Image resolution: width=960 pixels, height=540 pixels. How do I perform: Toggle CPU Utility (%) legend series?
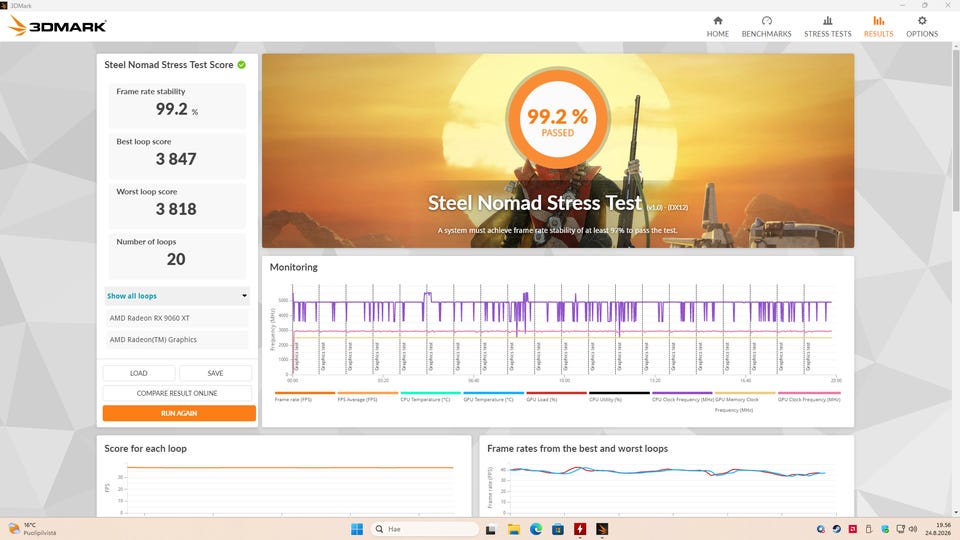pyautogui.click(x=619, y=397)
